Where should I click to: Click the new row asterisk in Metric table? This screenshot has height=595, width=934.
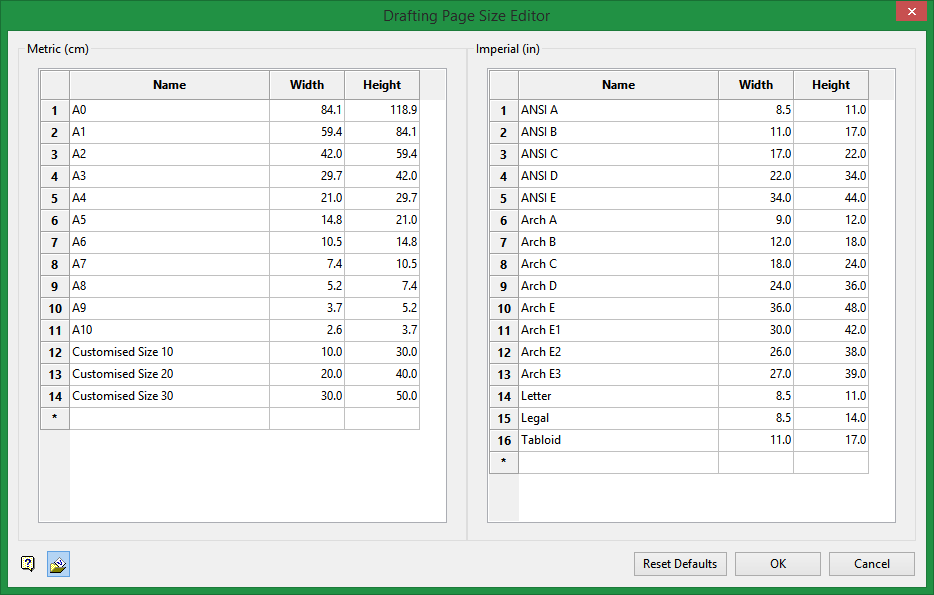click(54, 418)
